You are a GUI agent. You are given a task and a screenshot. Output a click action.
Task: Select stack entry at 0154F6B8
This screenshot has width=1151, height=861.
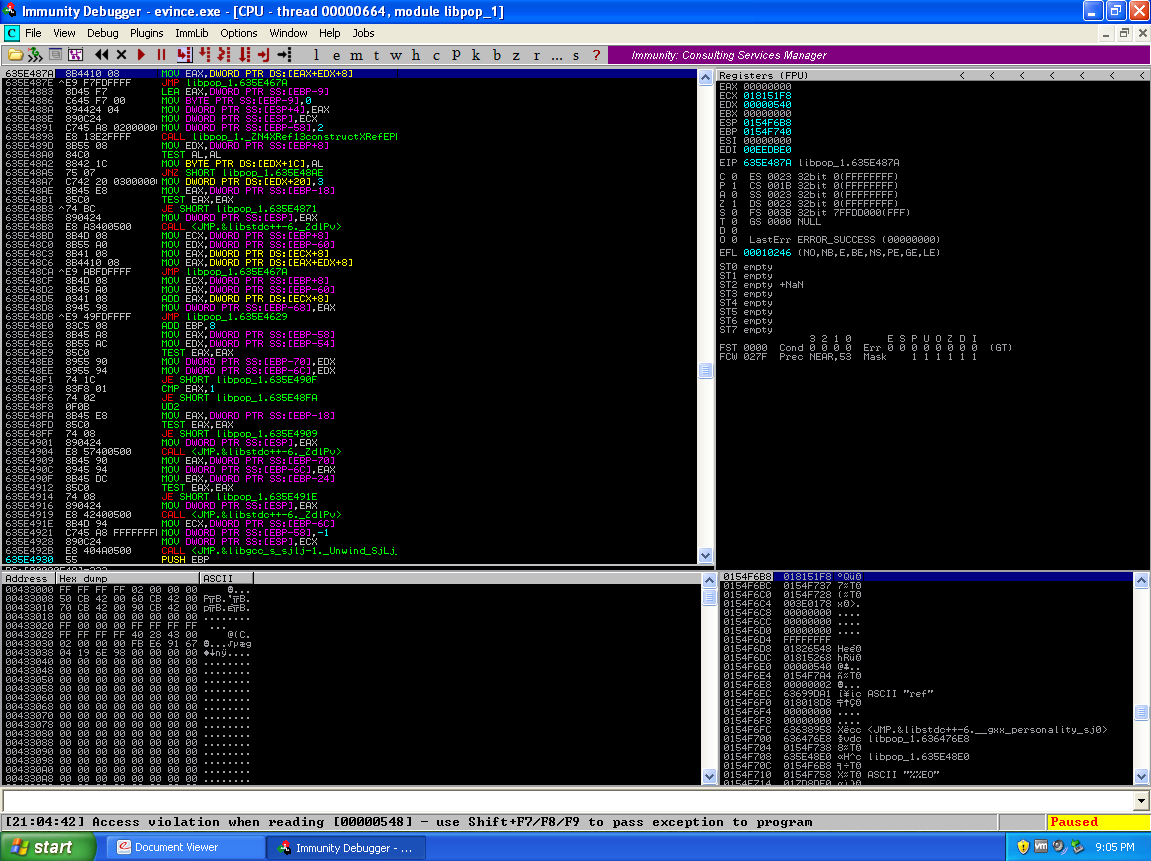click(926, 577)
